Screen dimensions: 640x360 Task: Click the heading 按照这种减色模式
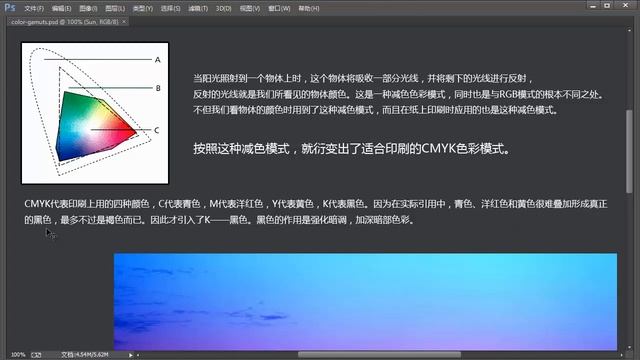coord(352,148)
